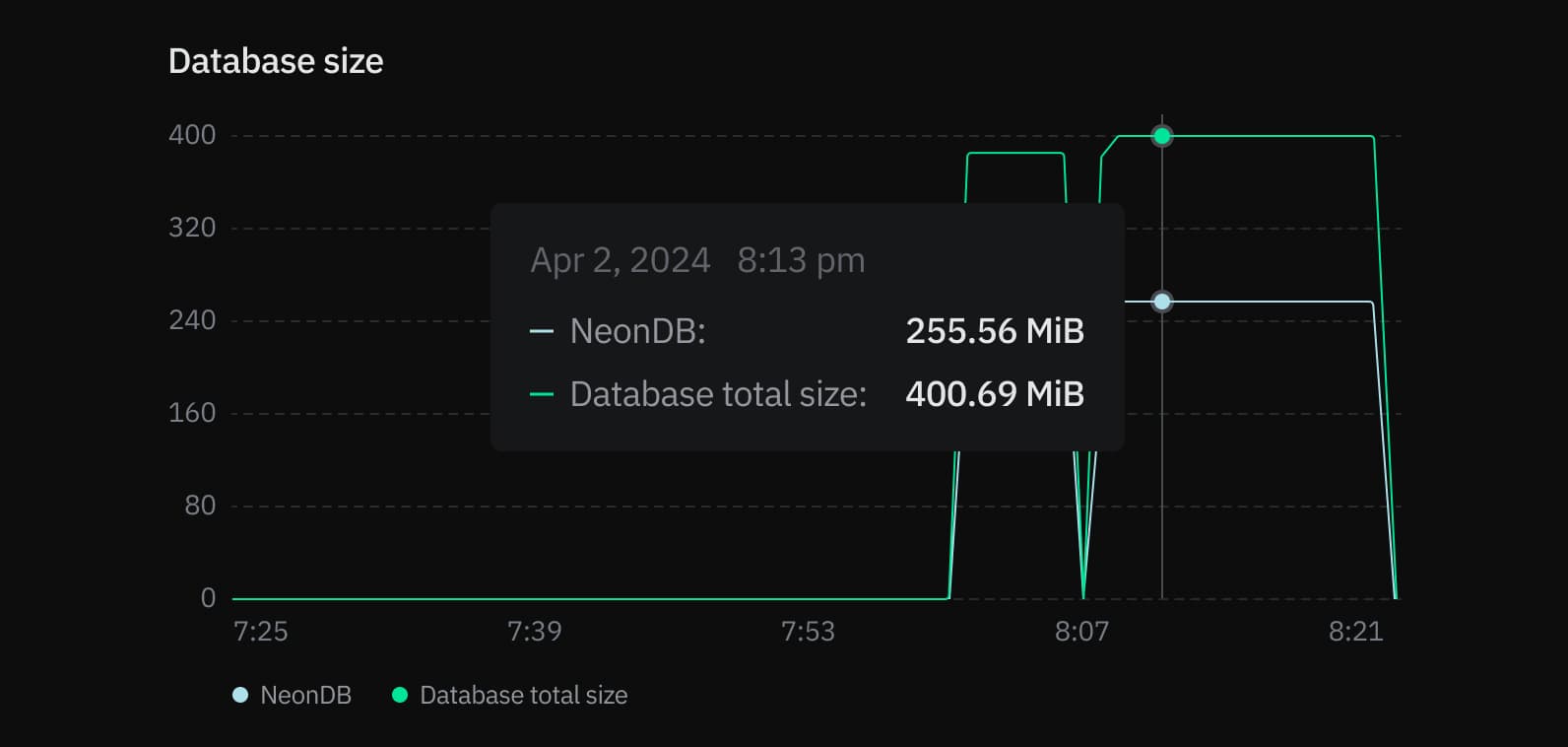Click the 8:07 time axis label

[1081, 631]
